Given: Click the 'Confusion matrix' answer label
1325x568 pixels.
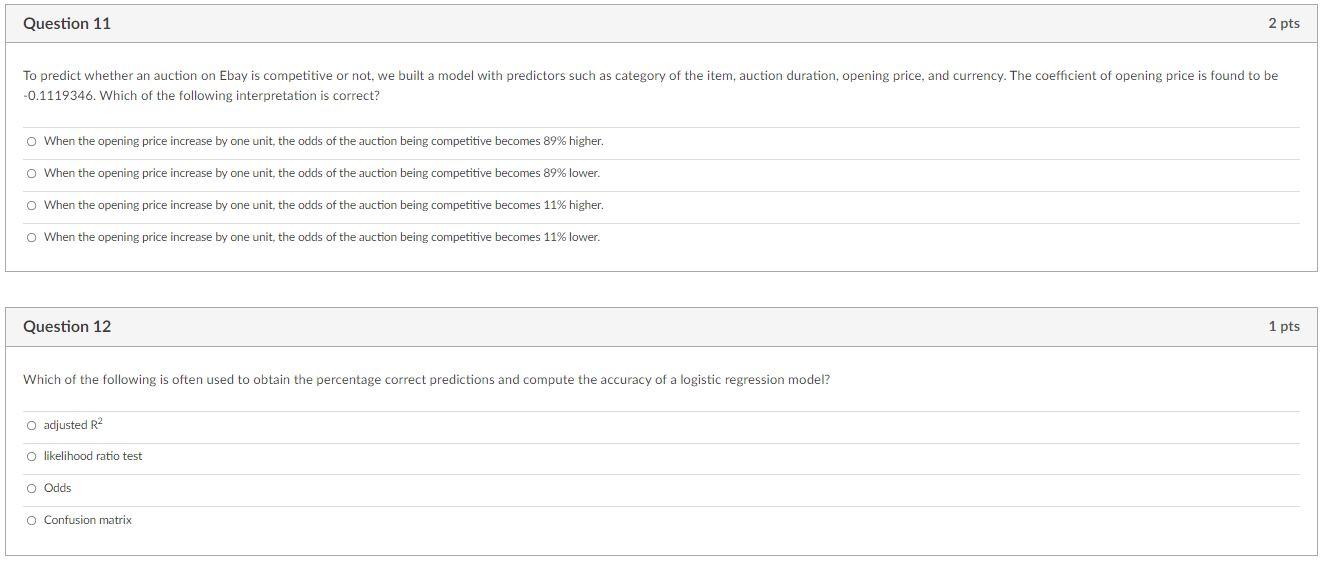Looking at the screenshot, I should click(x=88, y=520).
